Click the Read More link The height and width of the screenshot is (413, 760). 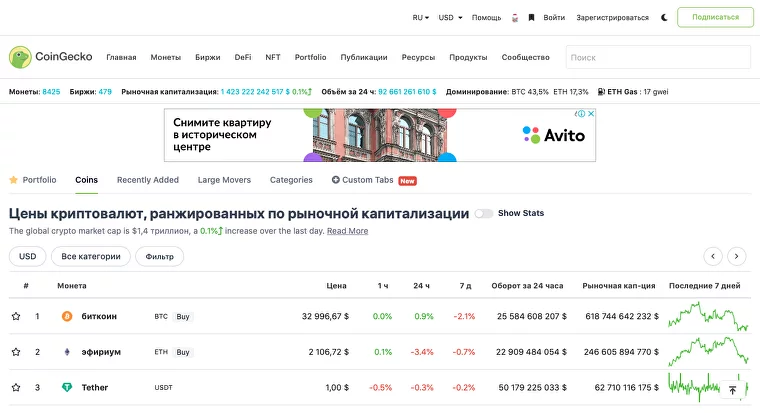click(x=348, y=231)
